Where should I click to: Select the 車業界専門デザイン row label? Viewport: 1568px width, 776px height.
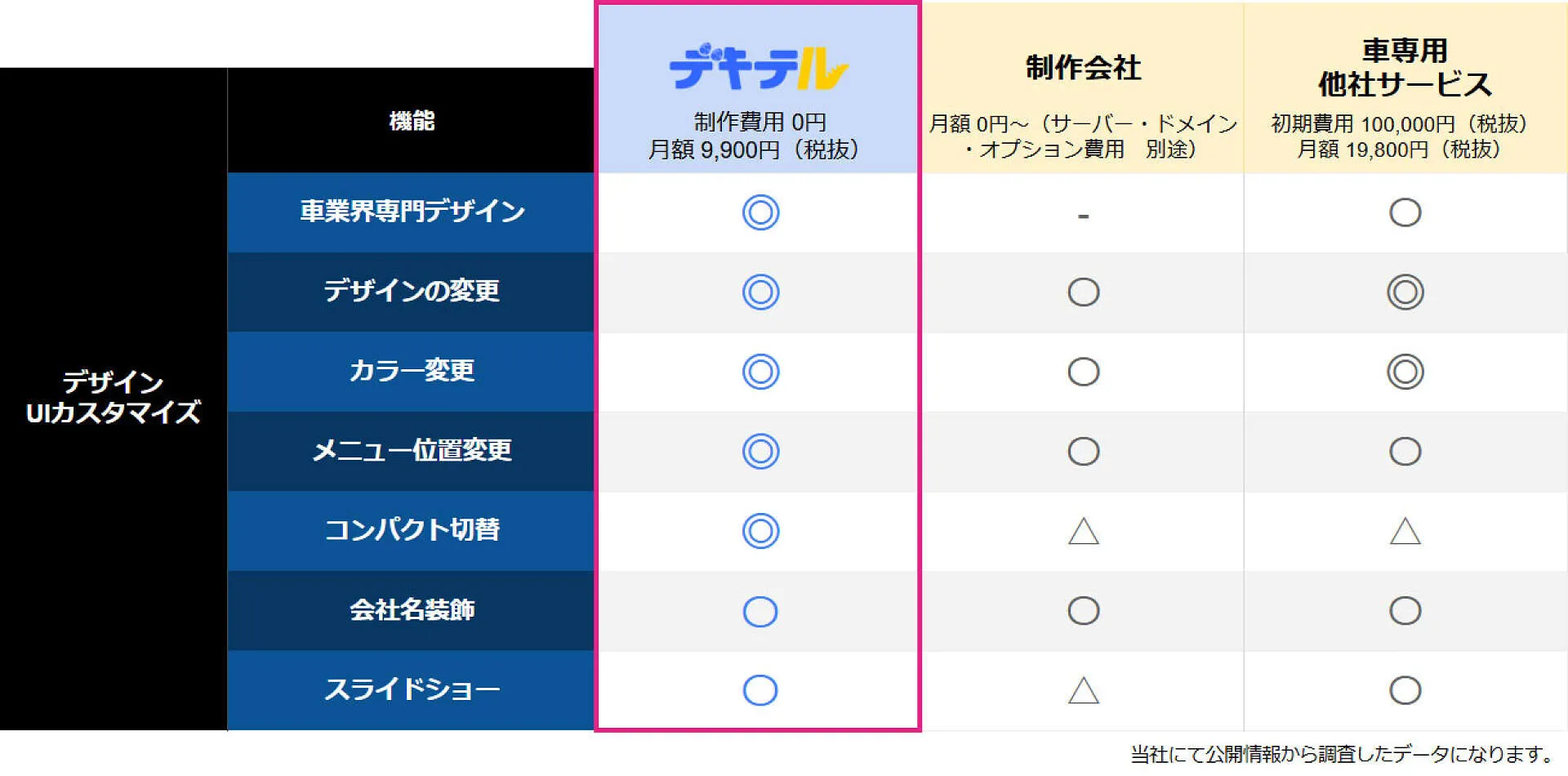point(412,212)
